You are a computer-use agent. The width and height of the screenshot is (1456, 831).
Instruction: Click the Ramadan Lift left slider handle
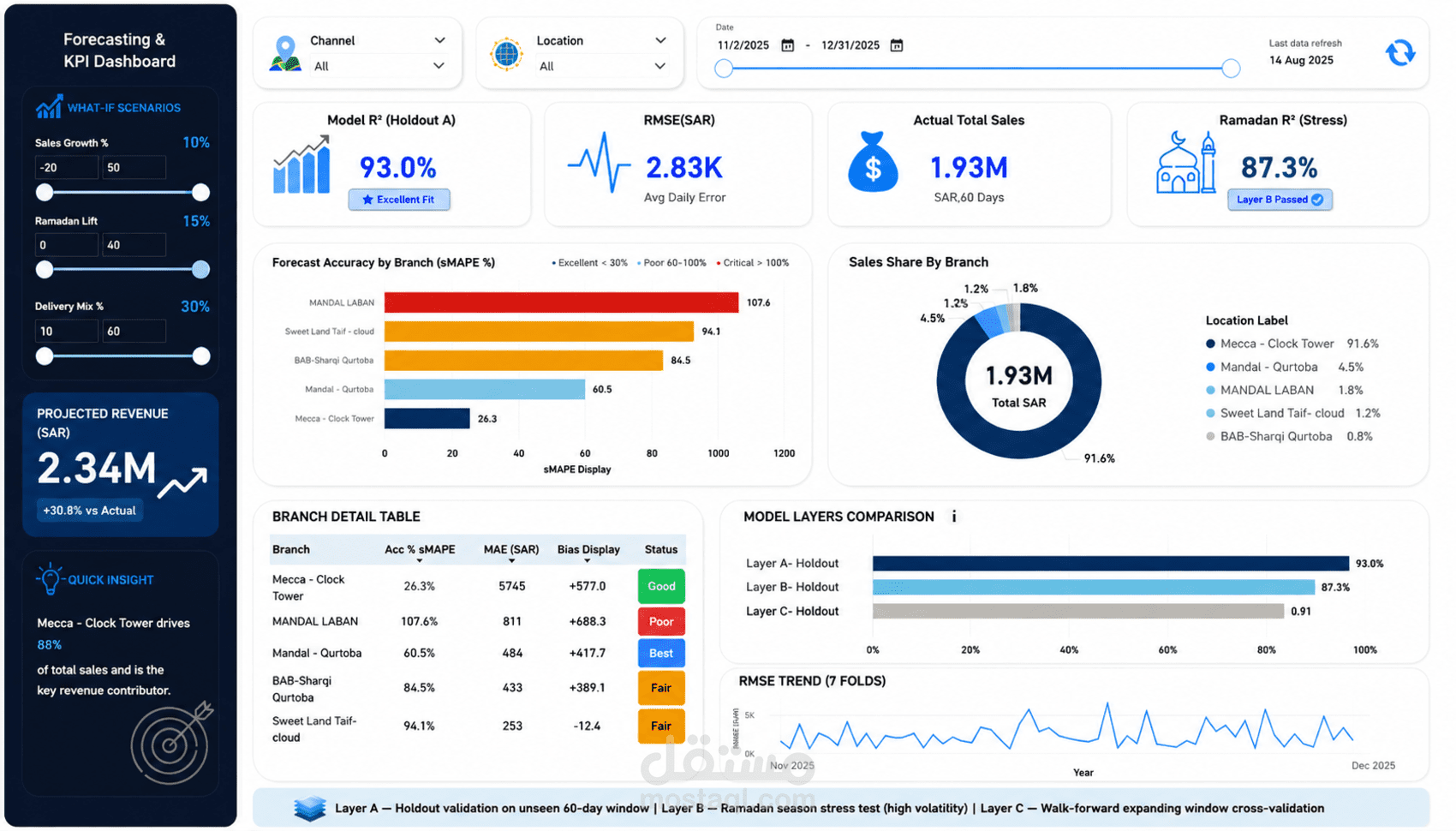point(45,270)
